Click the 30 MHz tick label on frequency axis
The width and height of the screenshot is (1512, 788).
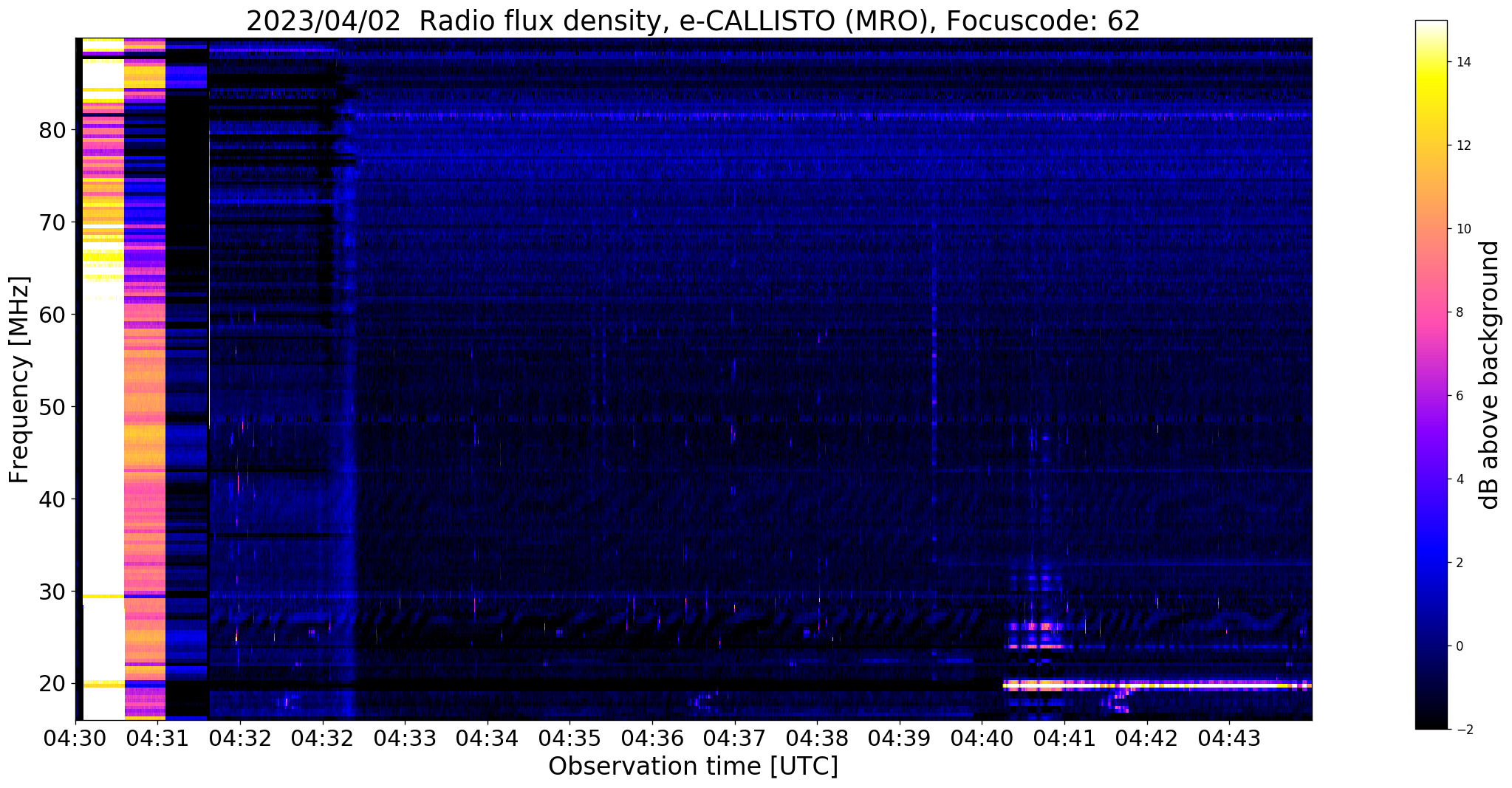52,592
